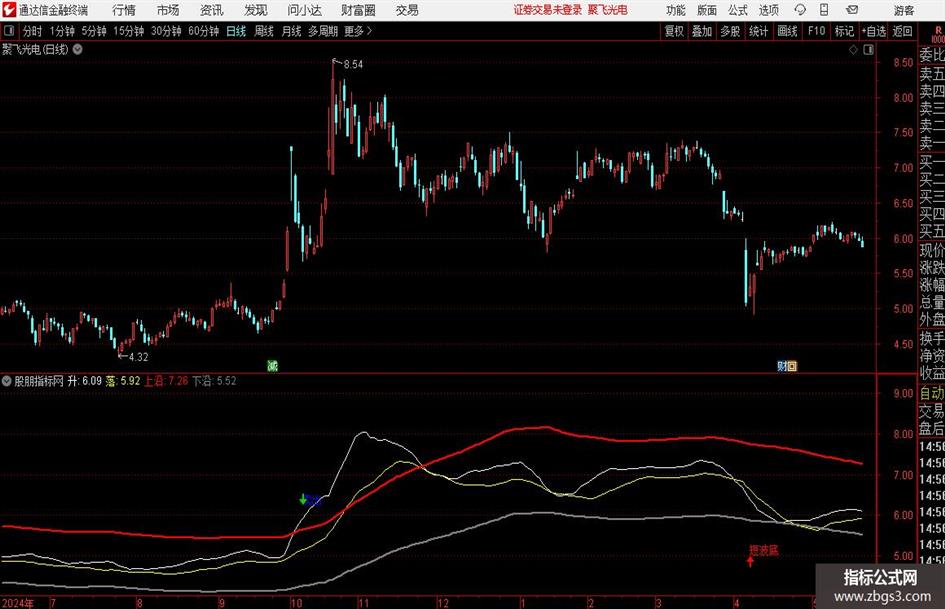Select the 月线 monthly period

point(292,31)
